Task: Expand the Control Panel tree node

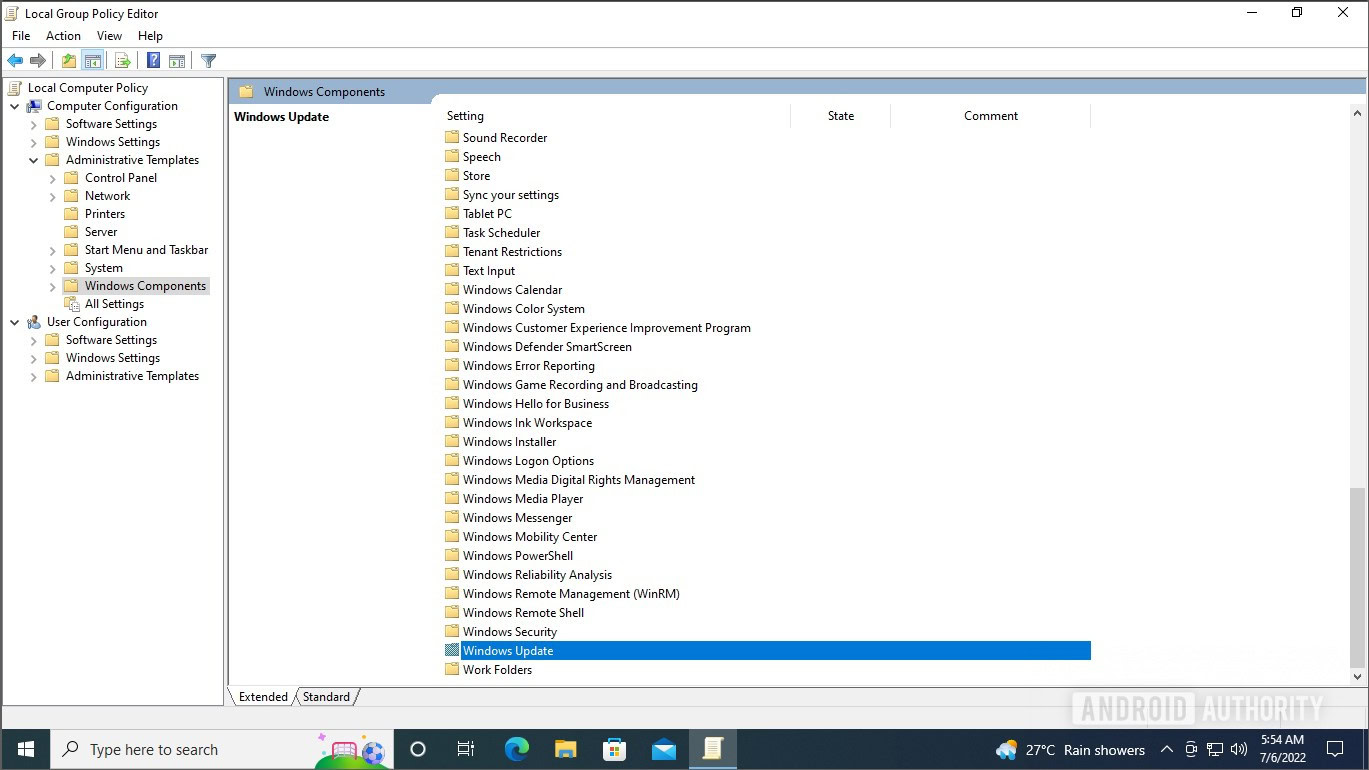Action: (52, 178)
